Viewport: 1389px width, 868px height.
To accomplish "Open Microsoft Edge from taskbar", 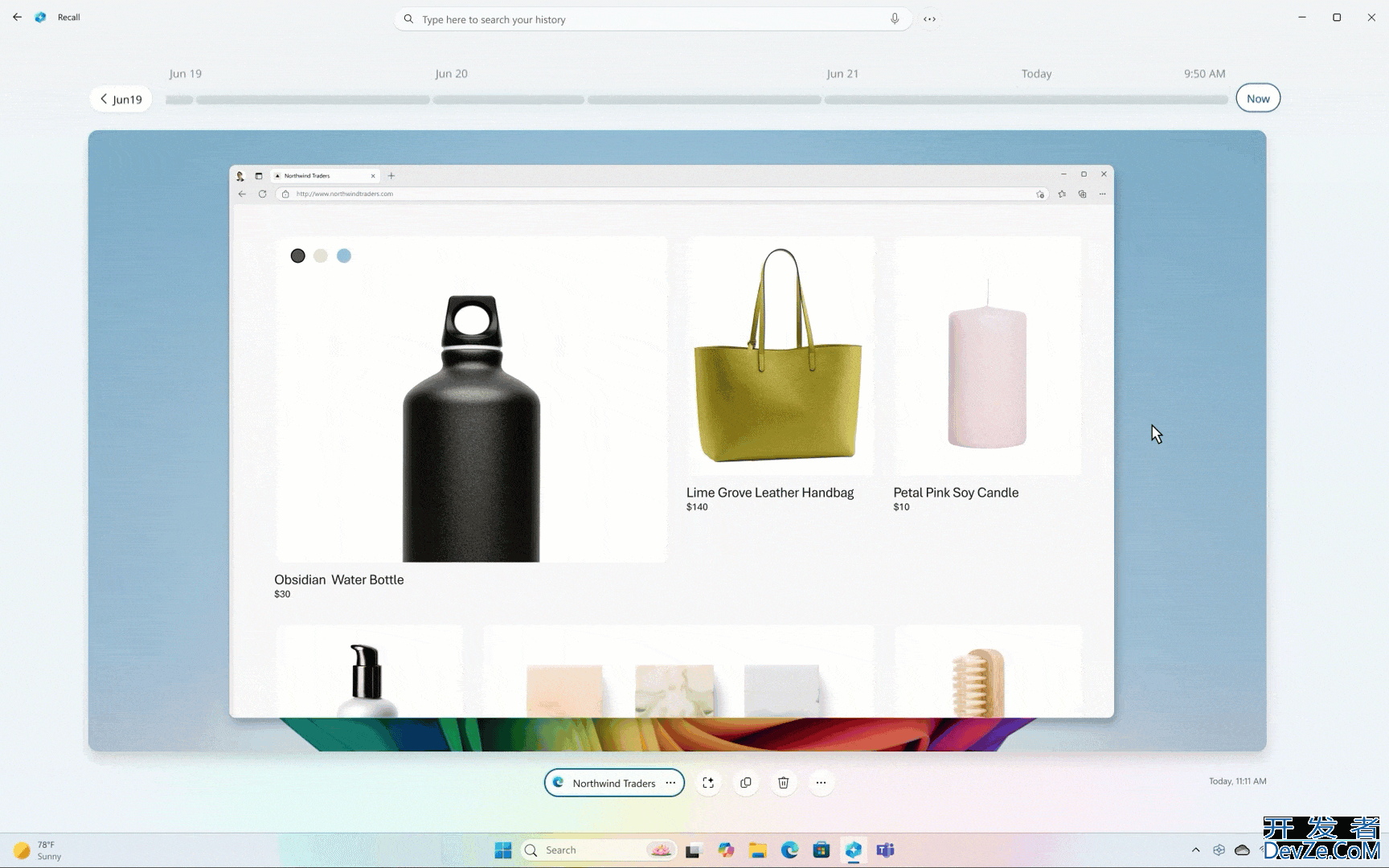I will tap(789, 850).
